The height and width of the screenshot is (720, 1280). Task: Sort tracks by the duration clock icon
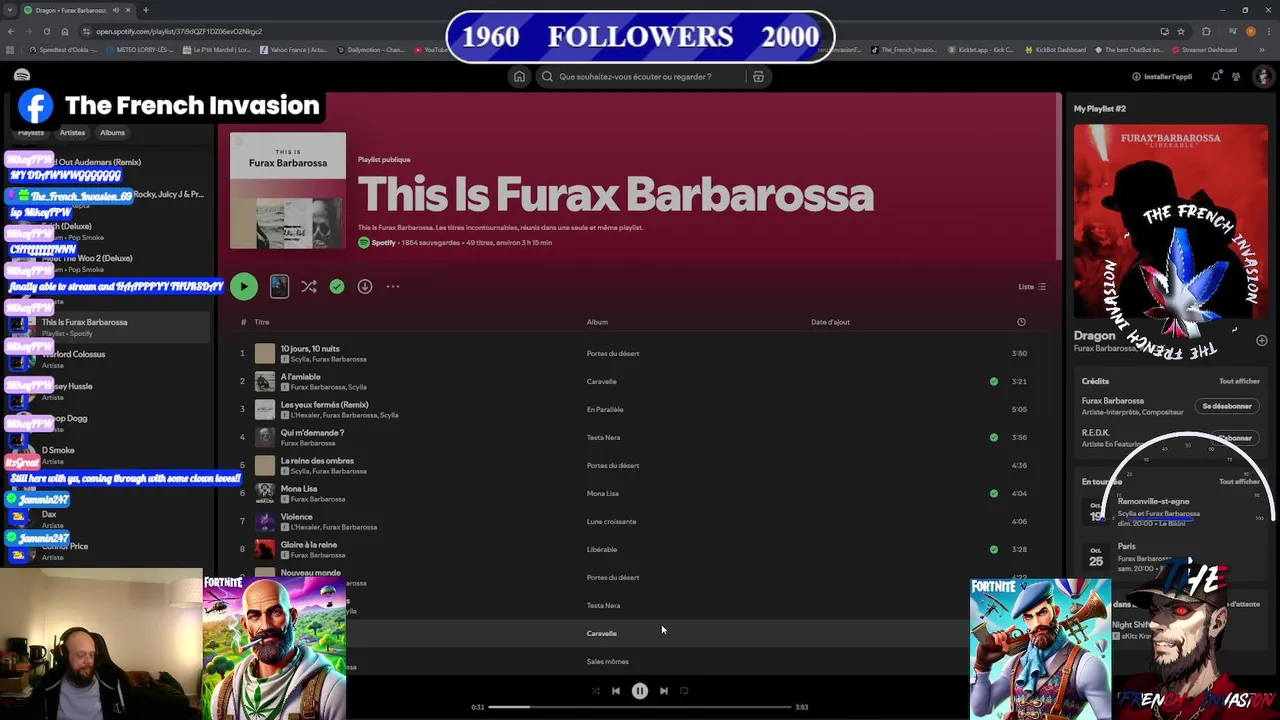pyautogui.click(x=1021, y=322)
